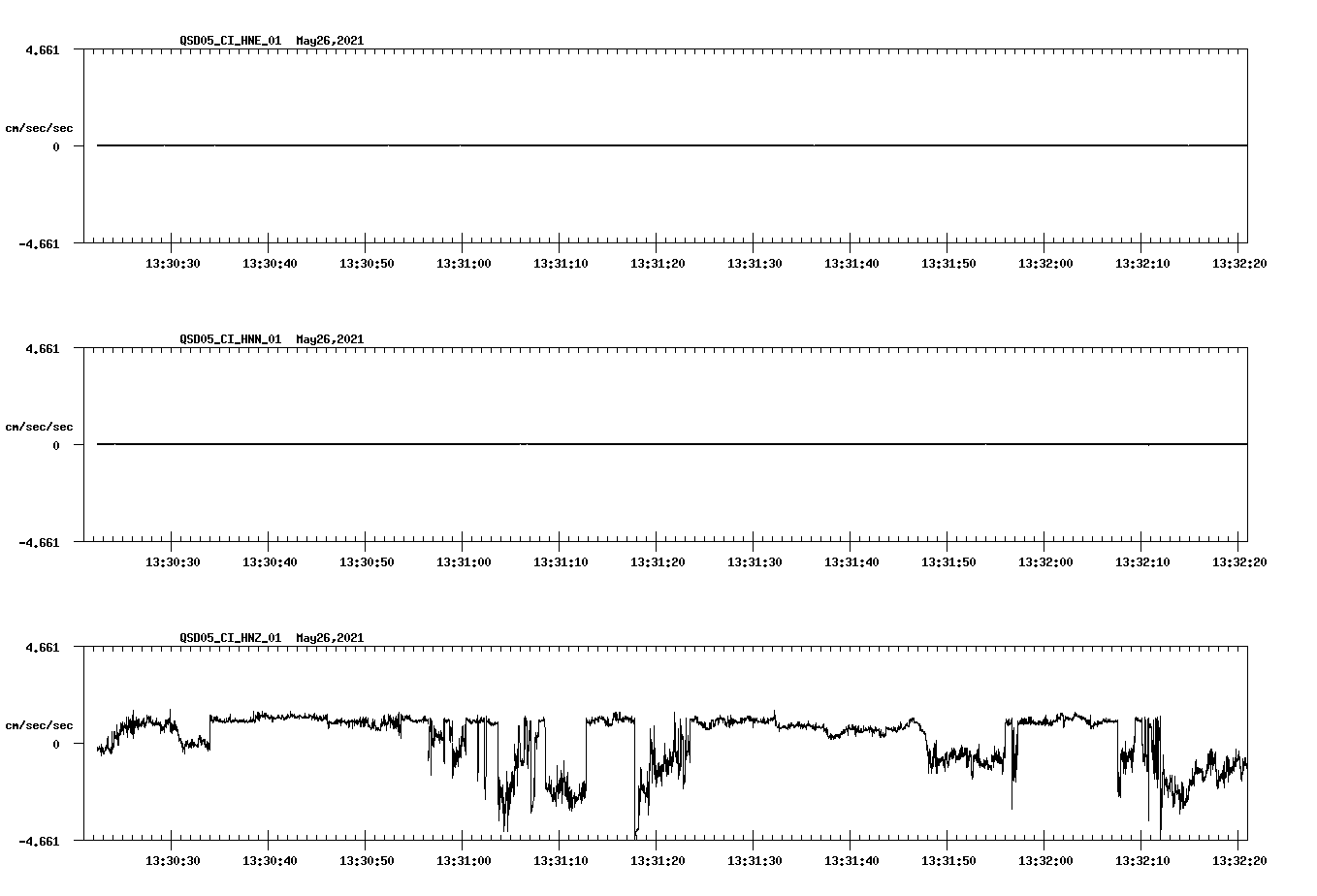
Task: Click the cm/sec/sec axis label on HNZ plot
Action: coord(40,723)
